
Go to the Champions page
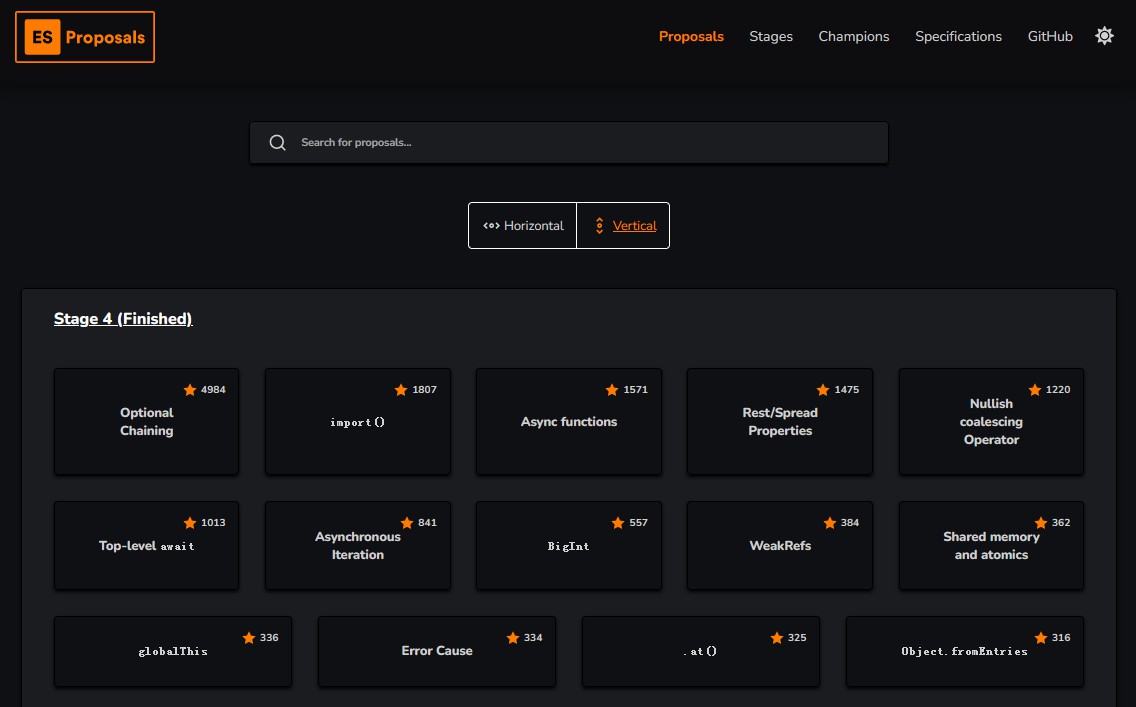[853, 36]
